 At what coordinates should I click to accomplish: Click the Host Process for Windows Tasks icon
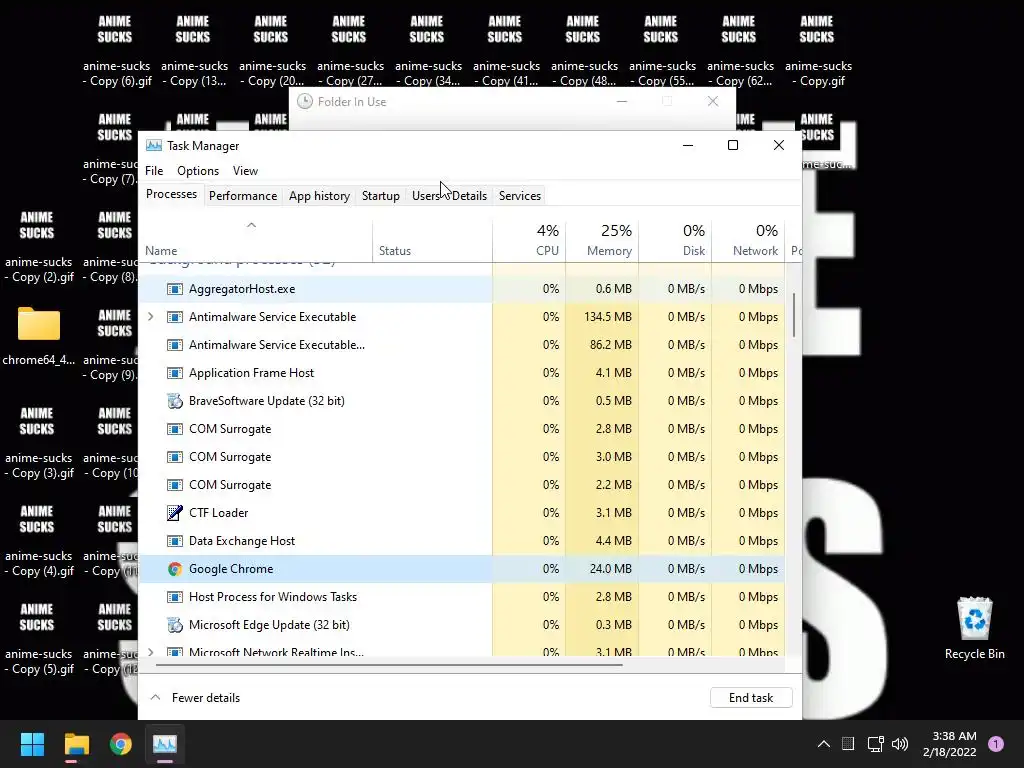174,597
